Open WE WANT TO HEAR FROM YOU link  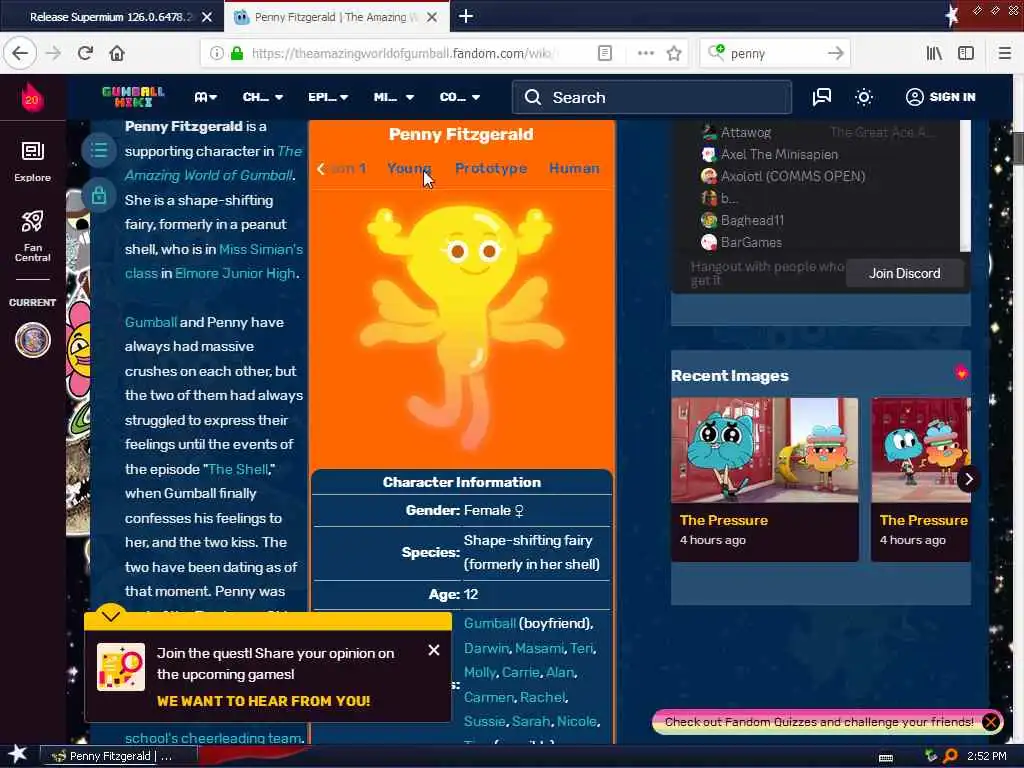(x=263, y=701)
